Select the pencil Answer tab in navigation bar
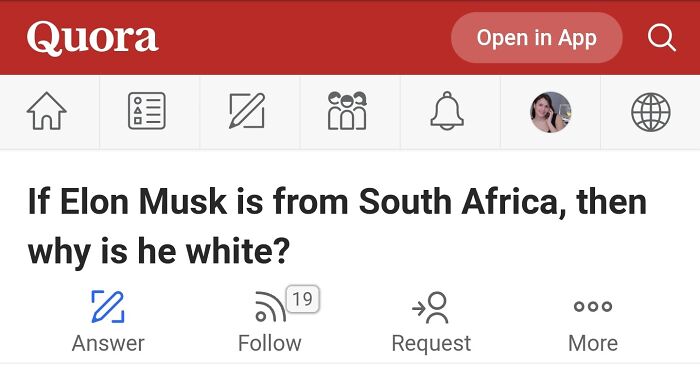 pos(247,111)
